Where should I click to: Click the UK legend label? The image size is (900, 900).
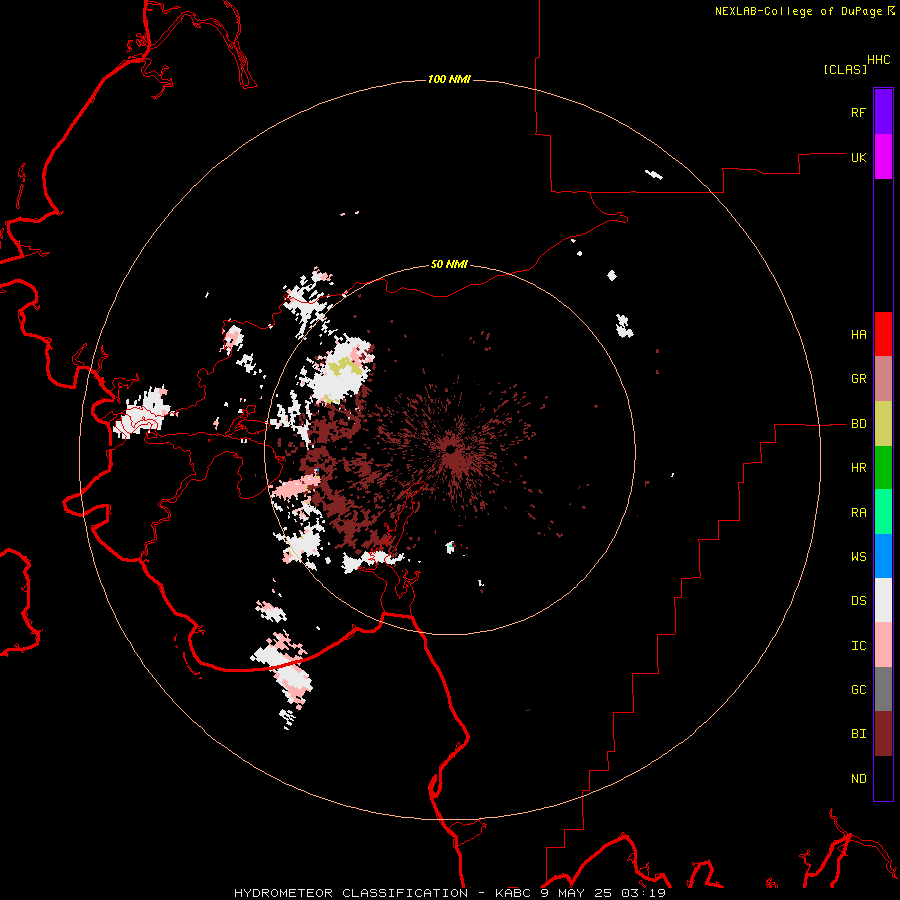(x=858, y=157)
